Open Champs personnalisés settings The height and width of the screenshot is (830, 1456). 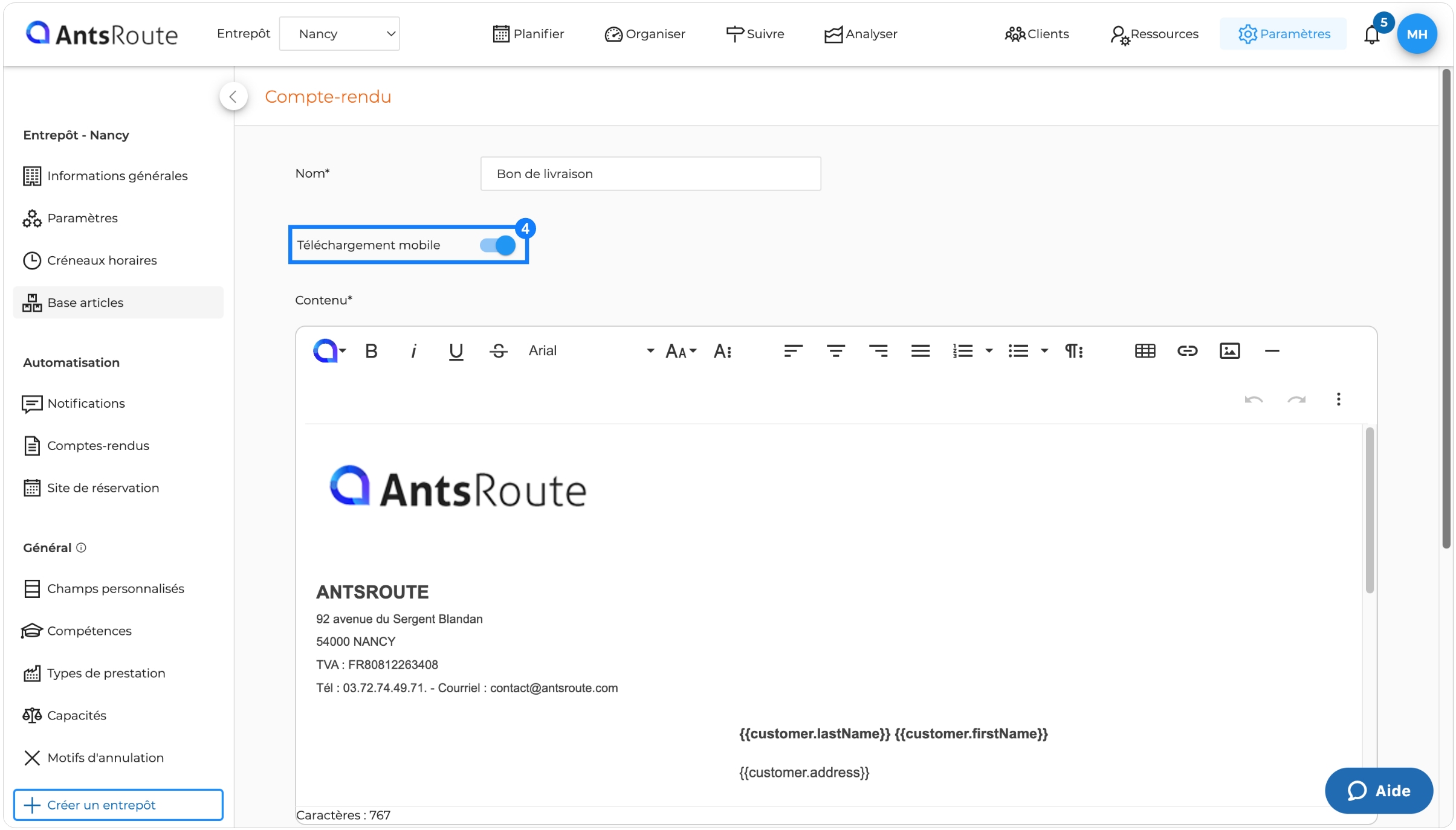[118, 588]
